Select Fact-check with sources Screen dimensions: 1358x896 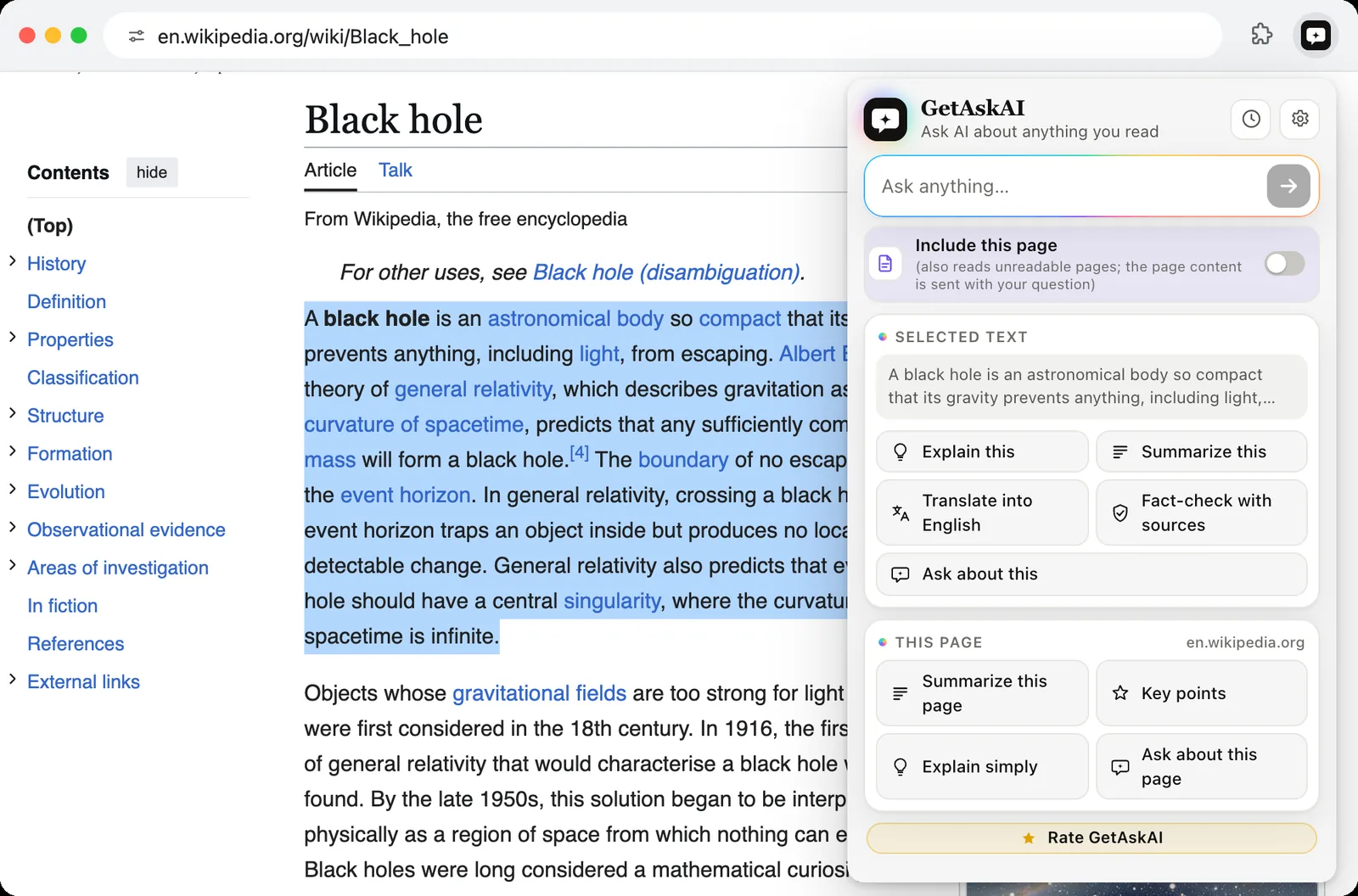1201,512
